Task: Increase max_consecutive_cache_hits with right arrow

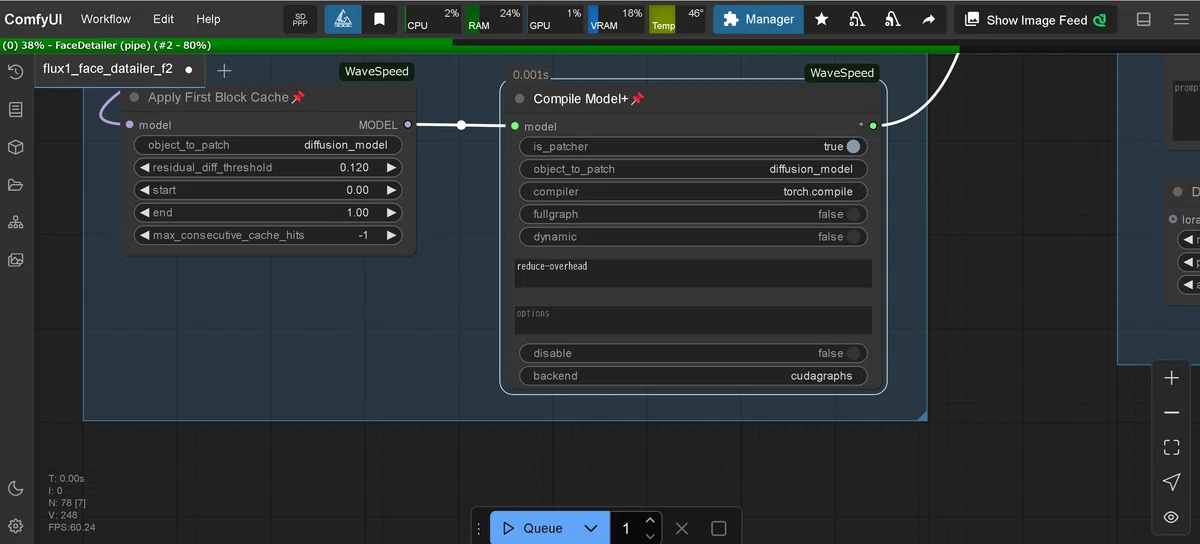Action: 391,235
